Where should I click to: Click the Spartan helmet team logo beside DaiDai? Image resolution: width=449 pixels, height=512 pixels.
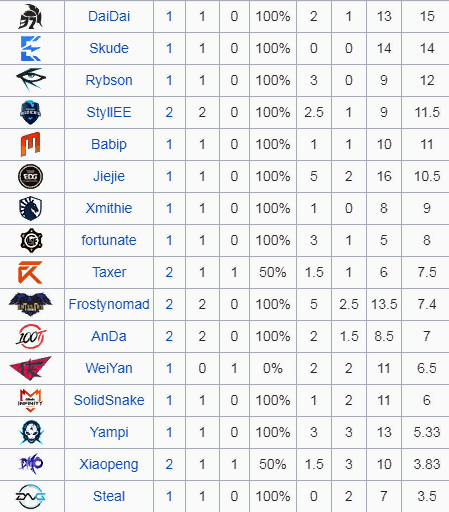[x=30, y=16]
